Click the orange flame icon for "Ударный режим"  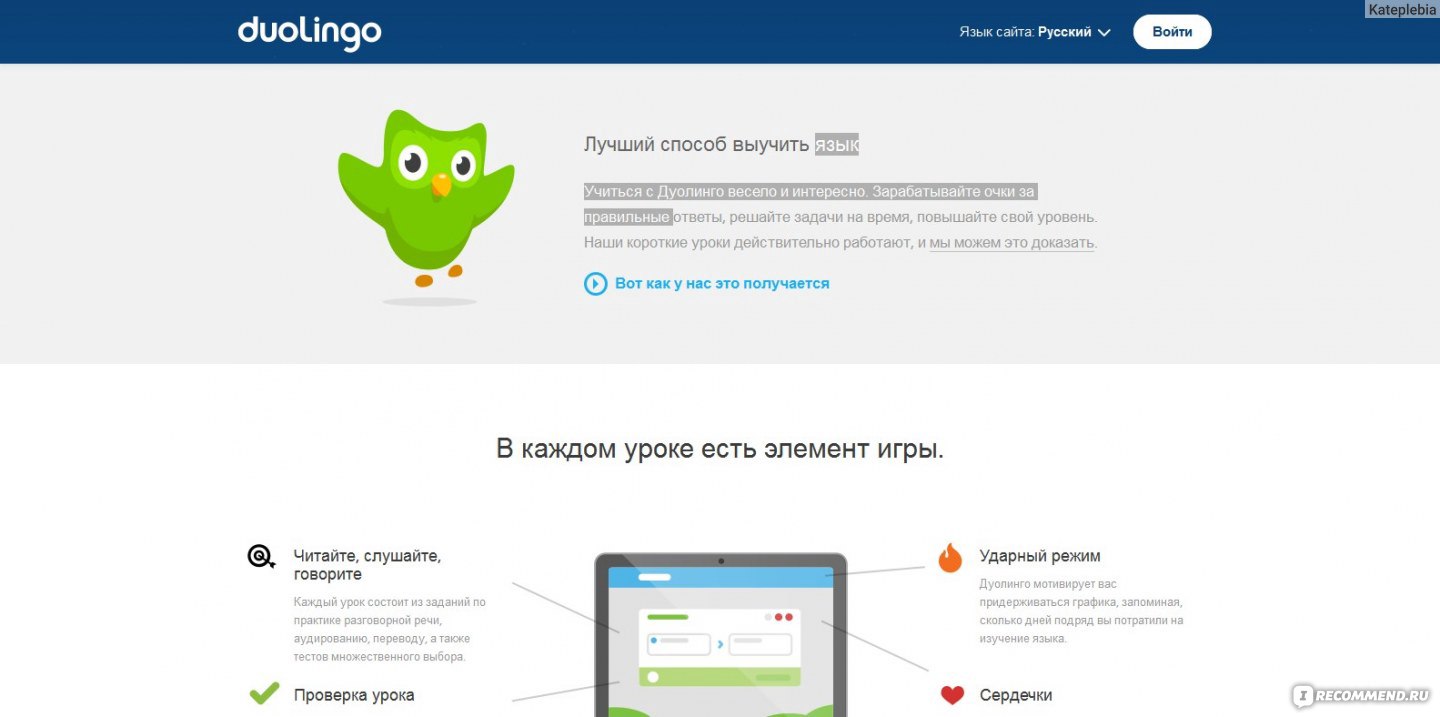950,558
